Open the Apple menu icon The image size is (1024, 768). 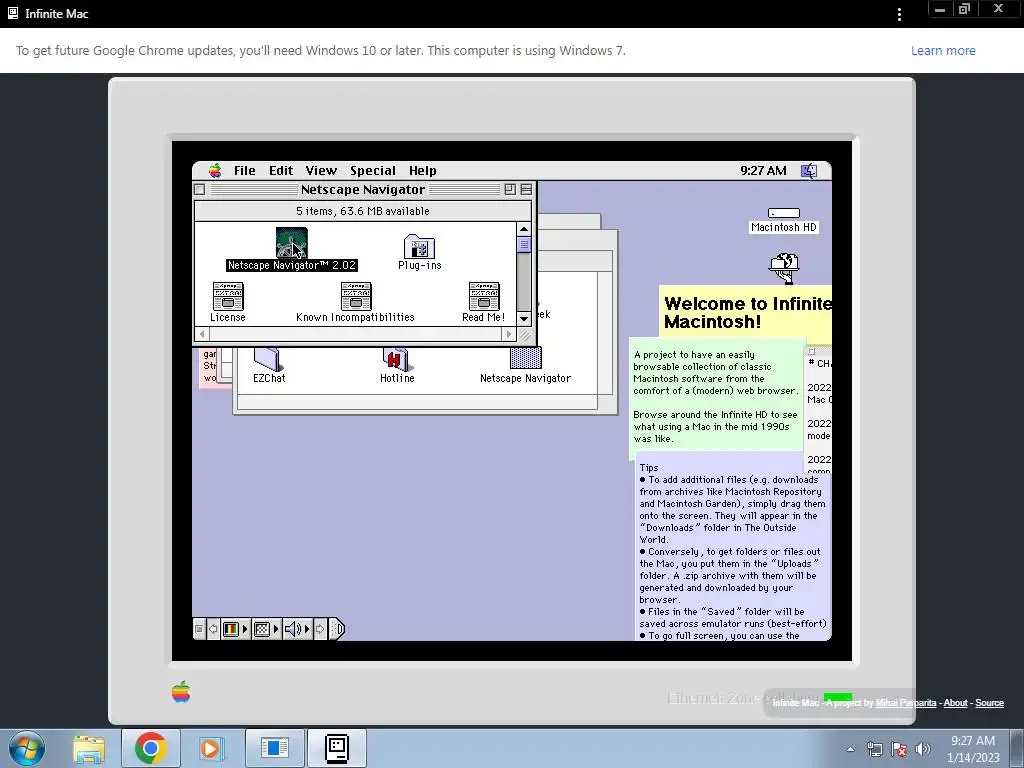215,170
